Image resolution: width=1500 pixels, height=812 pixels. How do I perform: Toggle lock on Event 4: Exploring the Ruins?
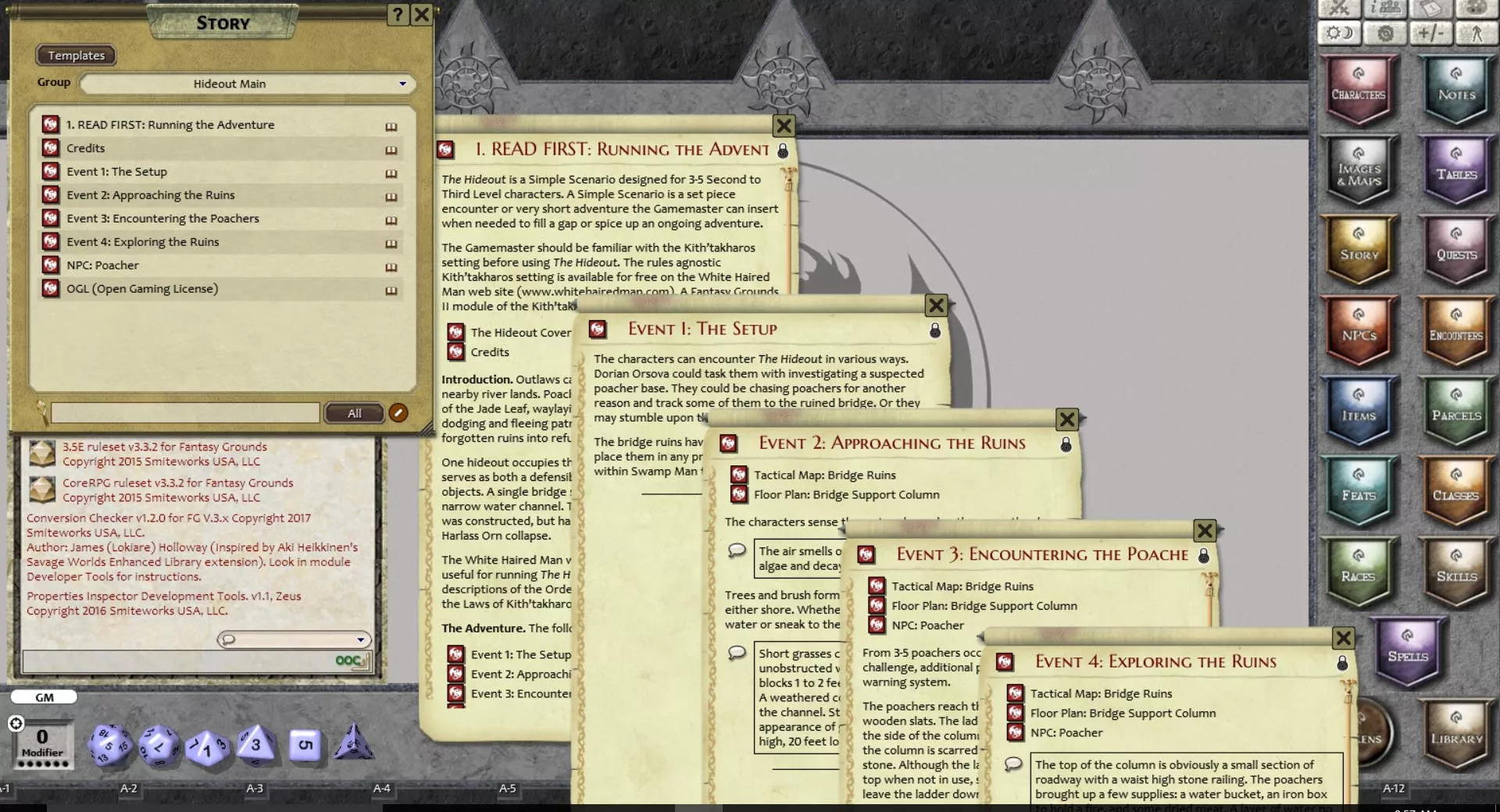tap(1342, 663)
